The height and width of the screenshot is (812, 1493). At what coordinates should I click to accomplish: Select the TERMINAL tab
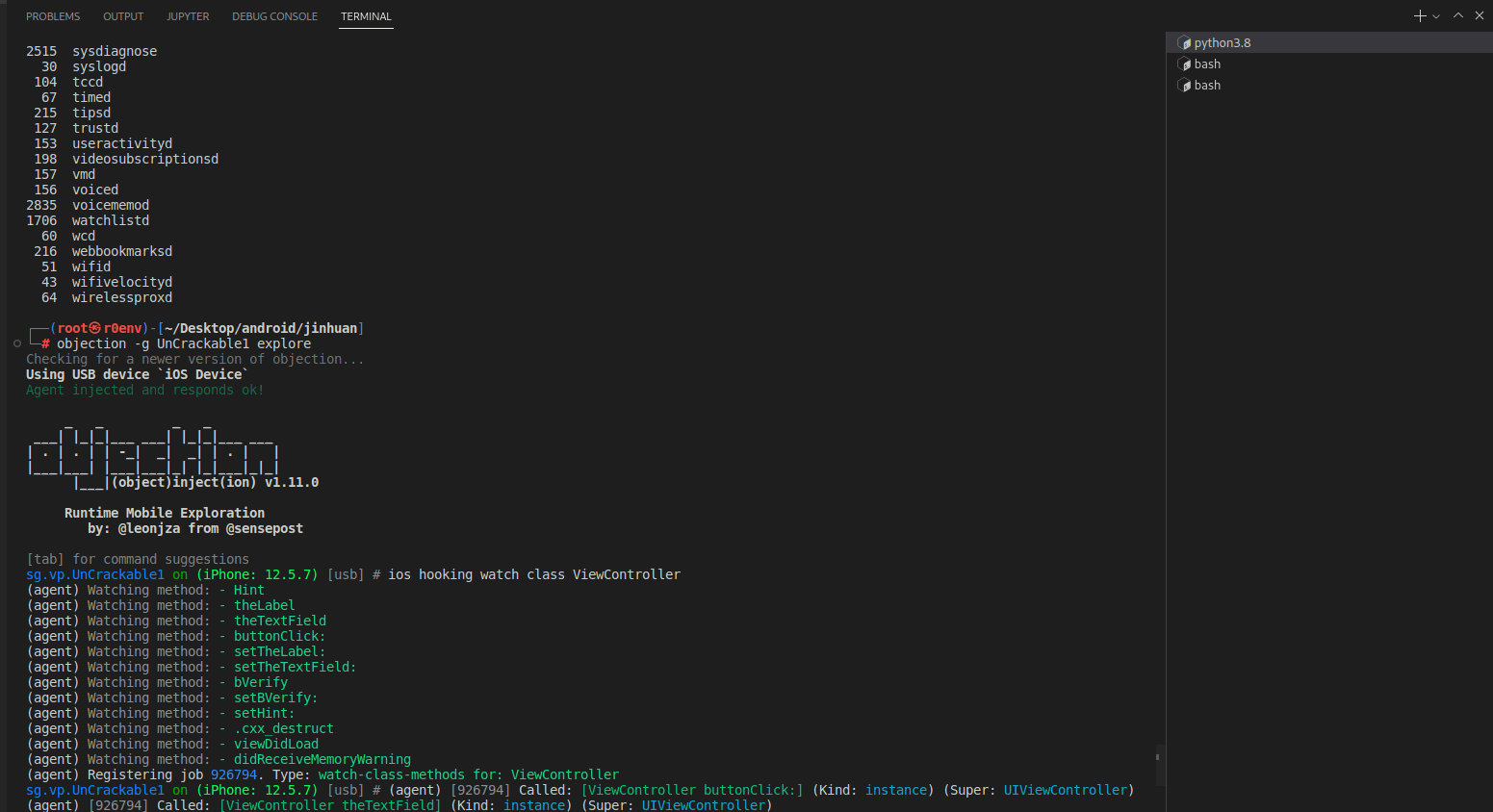pos(366,16)
